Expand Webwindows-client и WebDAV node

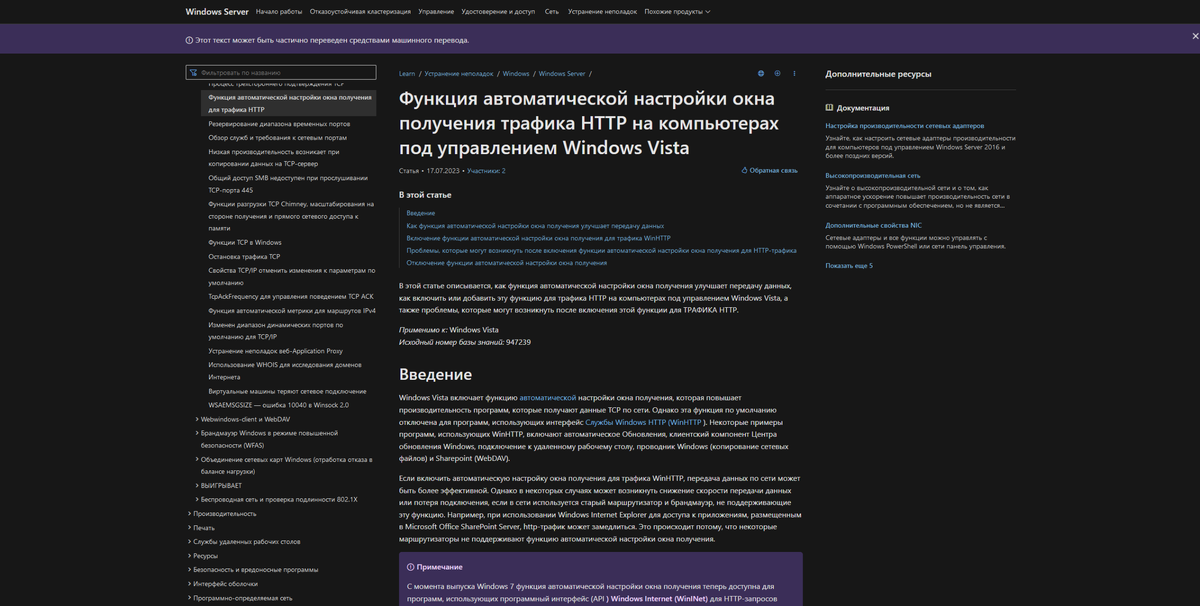[197, 419]
